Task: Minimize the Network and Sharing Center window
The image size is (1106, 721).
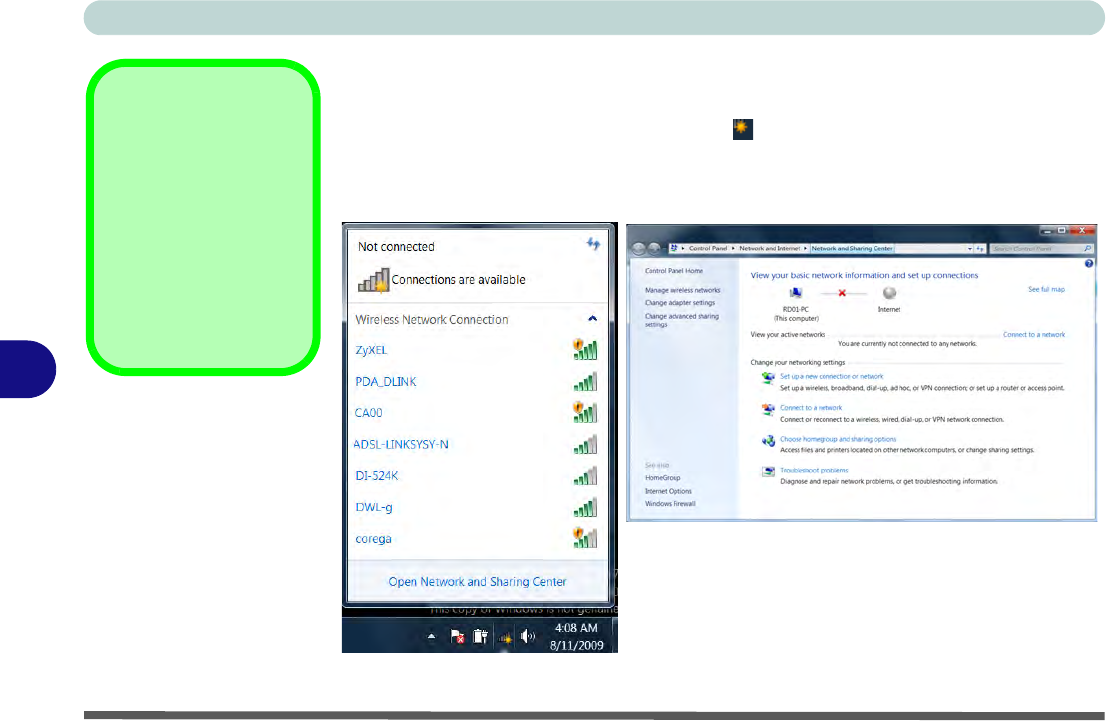Action: [1047, 231]
